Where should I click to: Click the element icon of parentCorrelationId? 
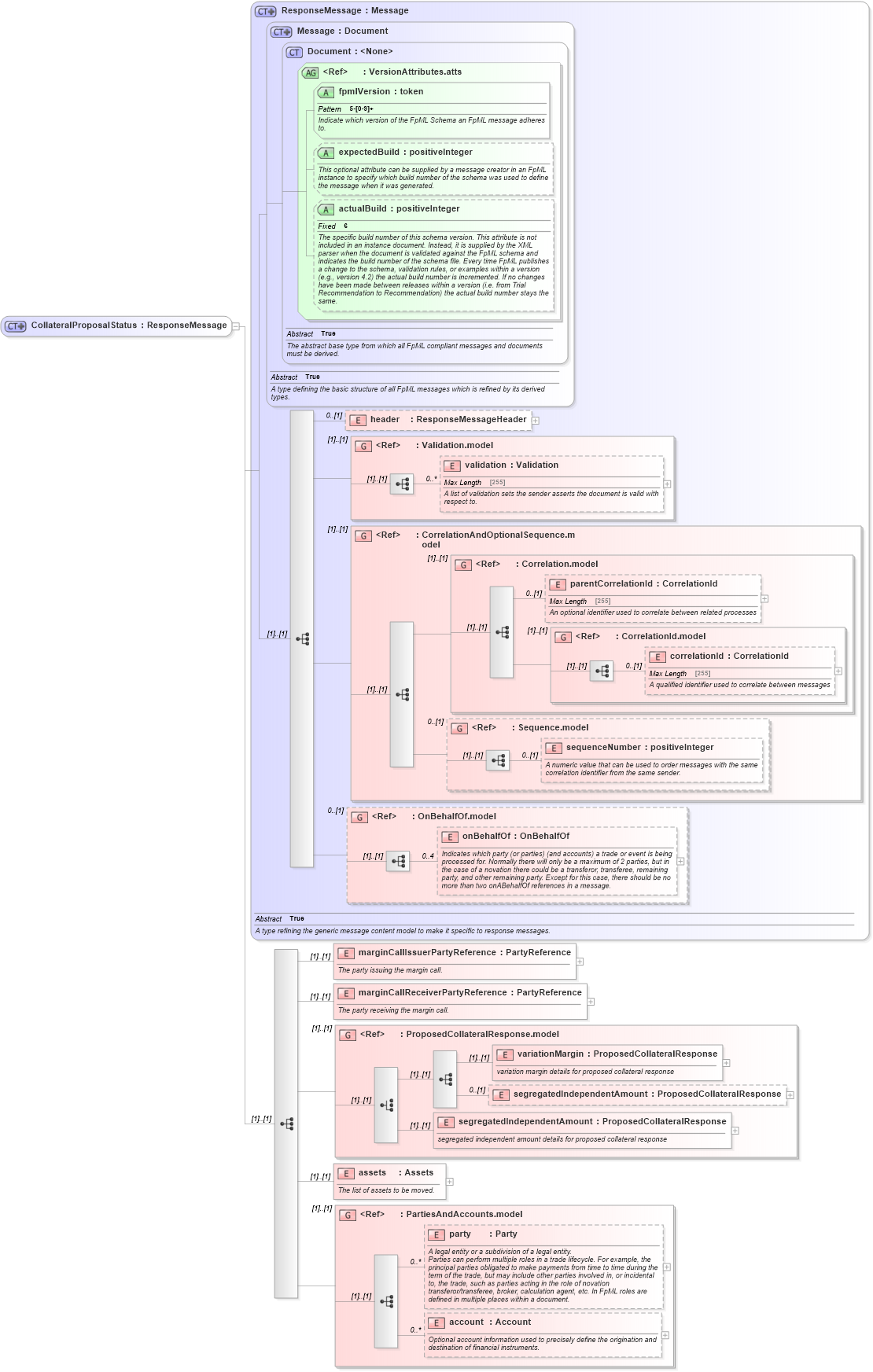[558, 584]
